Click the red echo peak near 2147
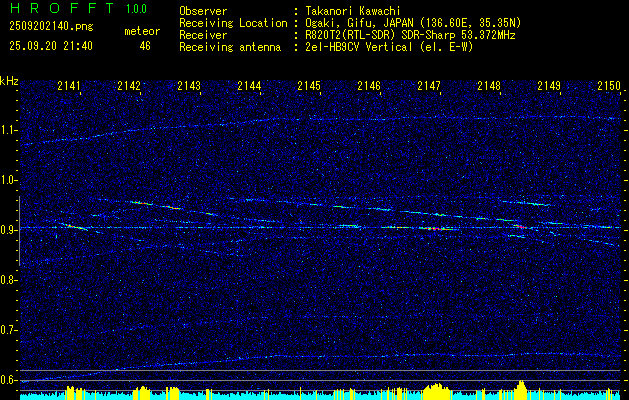Screen dimensions: 629x400 coord(432,228)
